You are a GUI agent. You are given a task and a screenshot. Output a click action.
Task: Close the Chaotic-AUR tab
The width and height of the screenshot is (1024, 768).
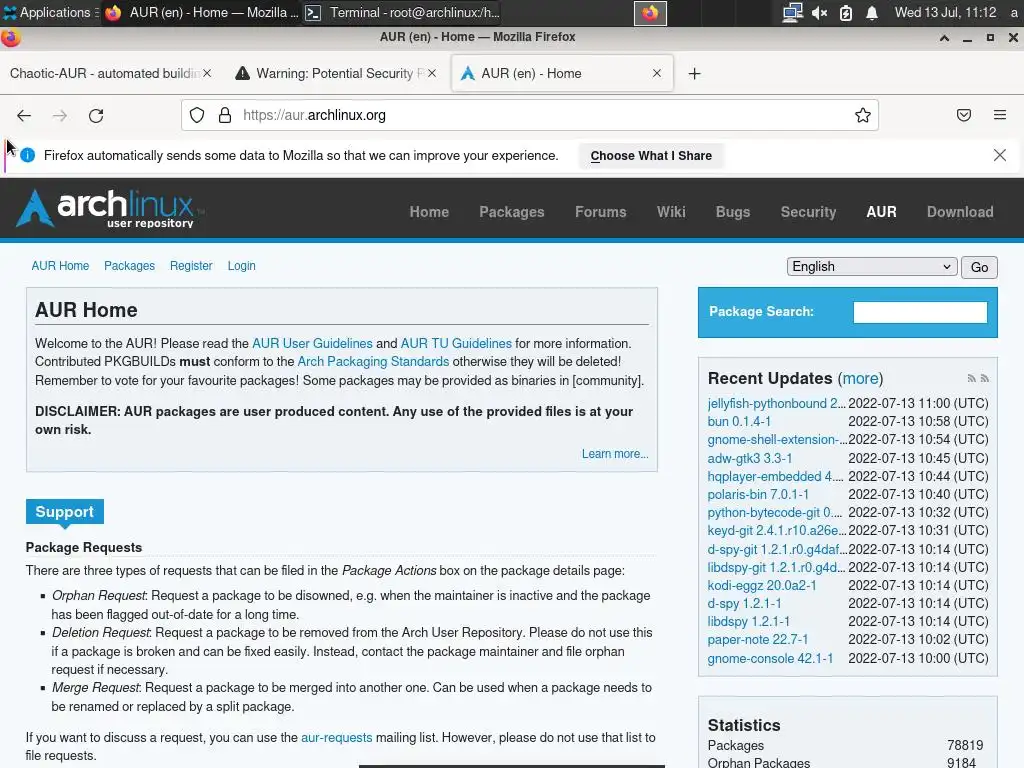pos(207,73)
